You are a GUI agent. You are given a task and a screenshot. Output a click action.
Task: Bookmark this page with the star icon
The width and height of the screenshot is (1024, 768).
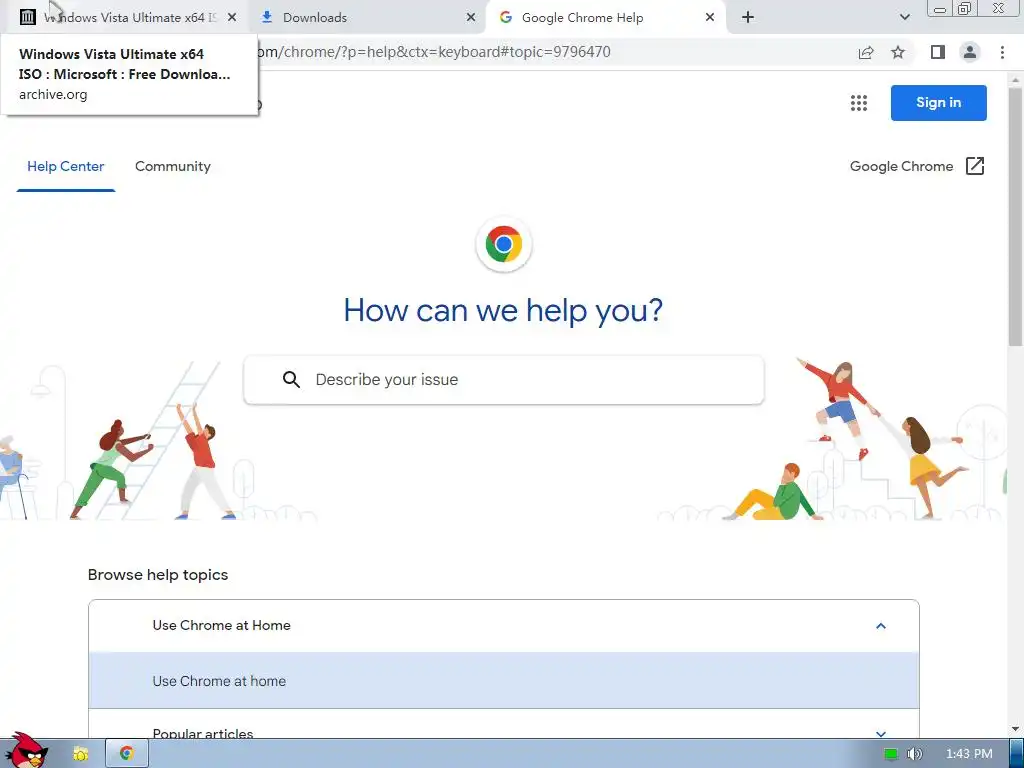pos(899,52)
